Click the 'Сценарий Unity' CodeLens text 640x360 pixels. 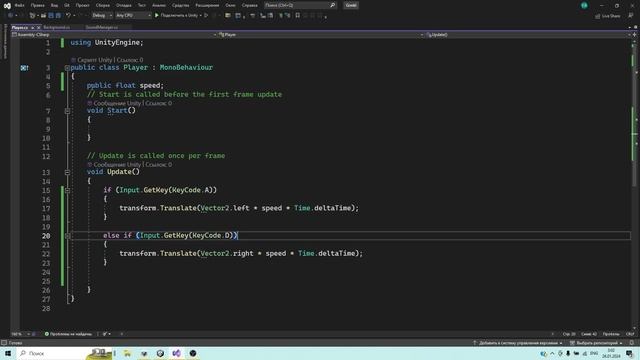(94, 60)
